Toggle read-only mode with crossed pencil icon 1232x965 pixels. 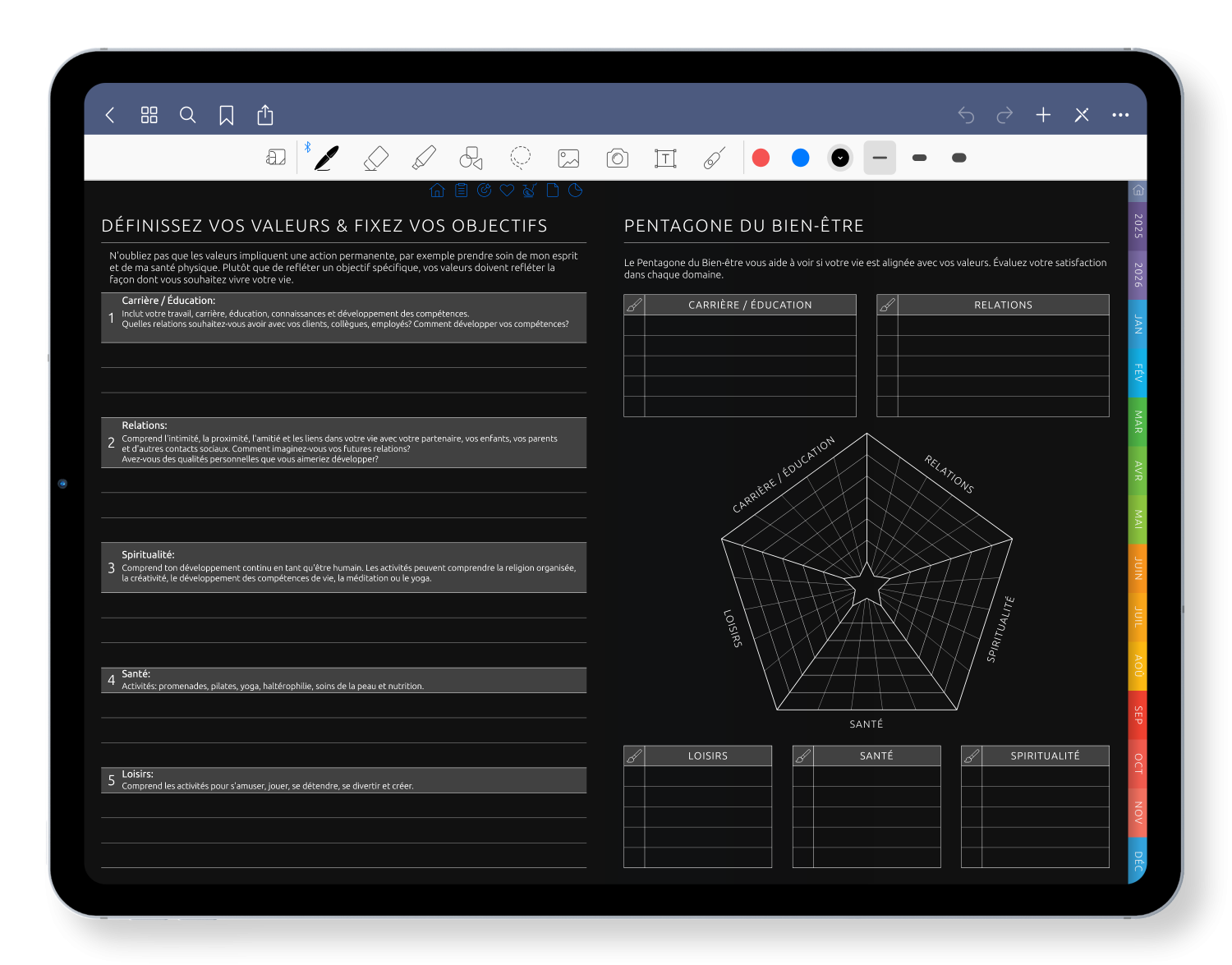coord(1082,115)
